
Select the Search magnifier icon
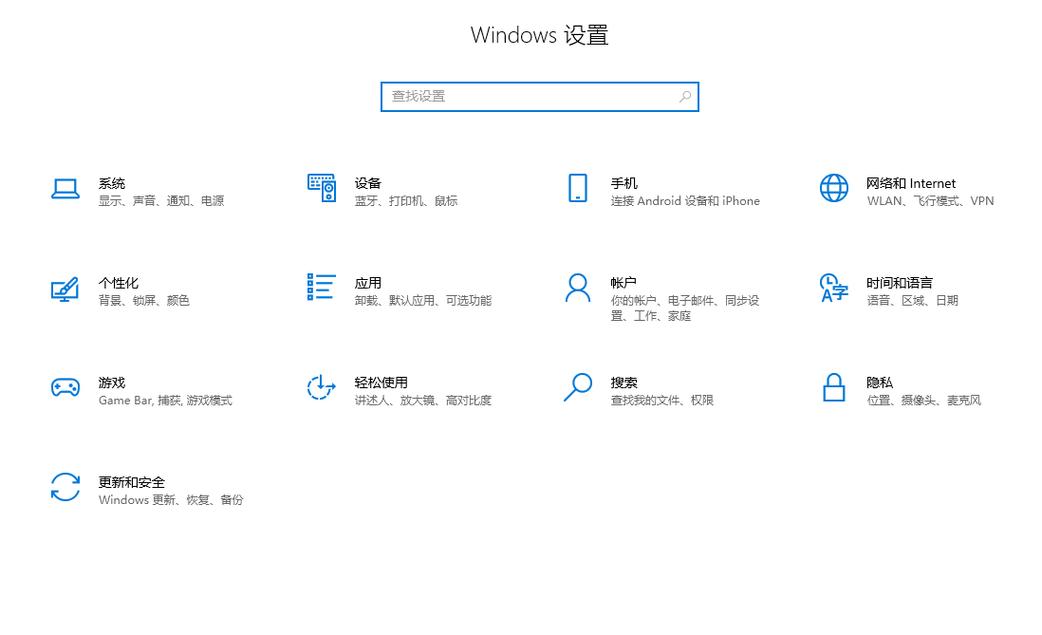point(577,388)
